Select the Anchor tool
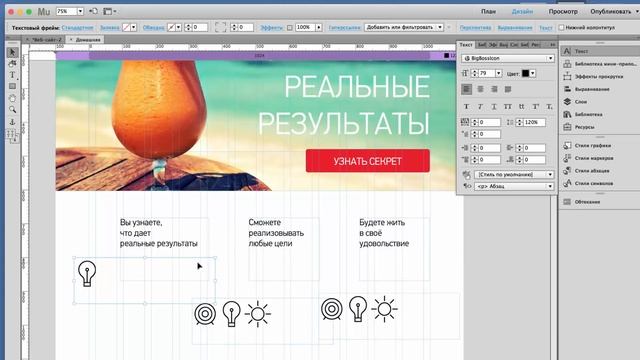The height and width of the screenshot is (360, 640). click(x=12, y=122)
